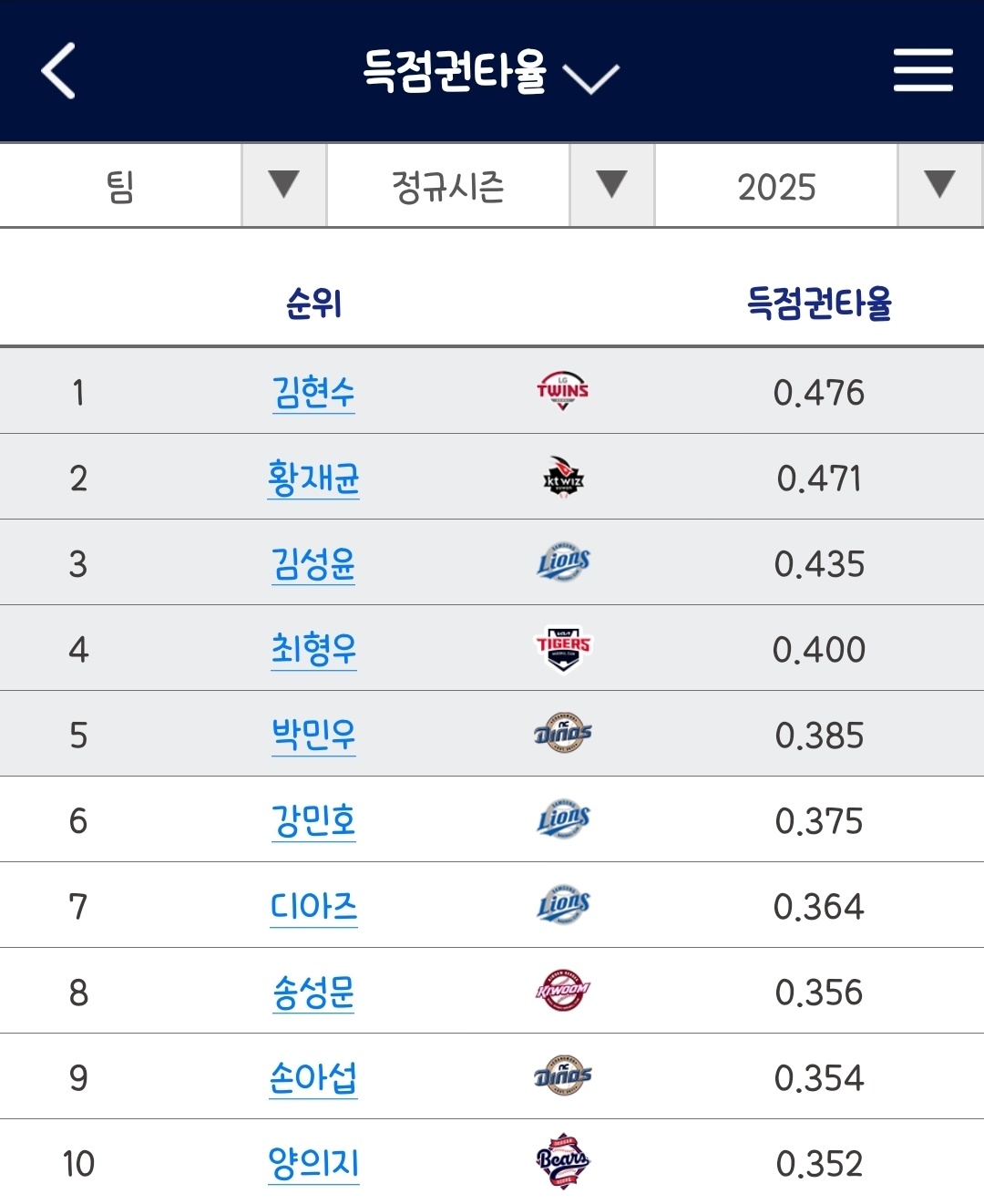Screen dimensions: 984x1204
Task: Open player 김현수's profile link
Action: (313, 393)
